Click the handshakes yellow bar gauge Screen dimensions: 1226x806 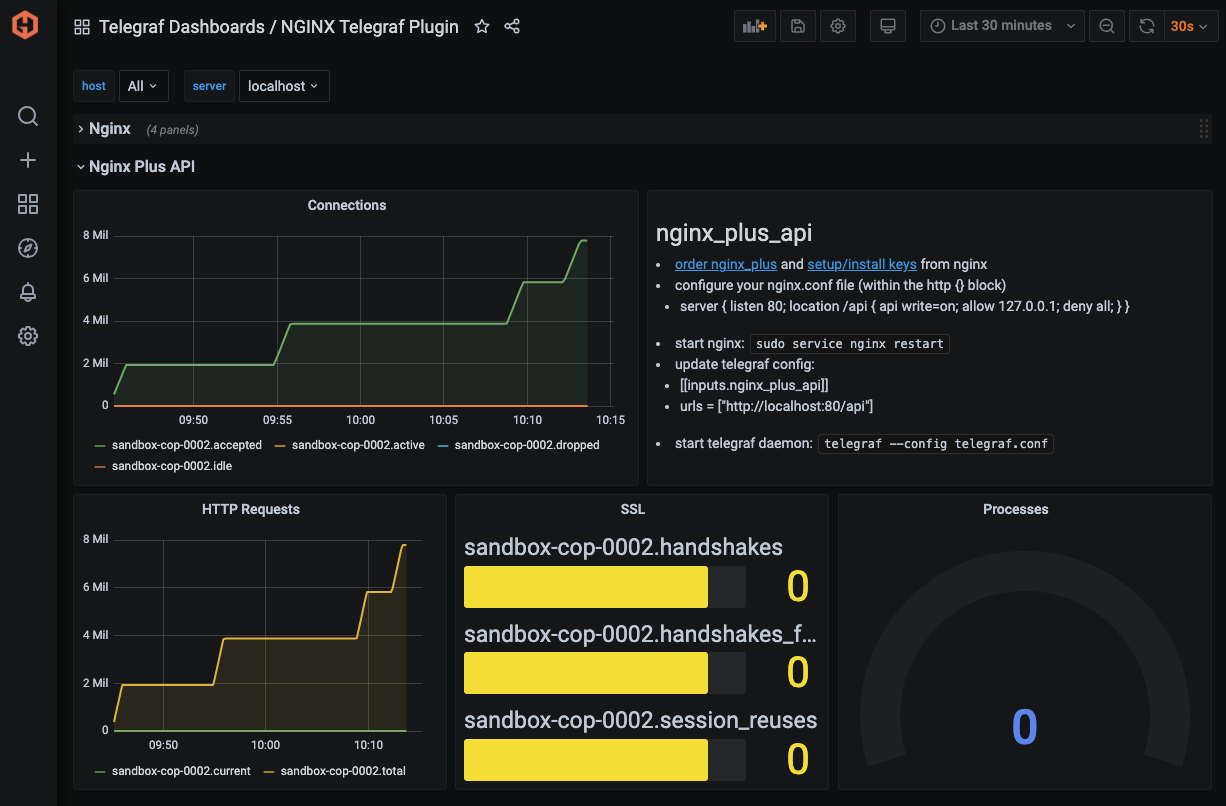tap(586, 587)
